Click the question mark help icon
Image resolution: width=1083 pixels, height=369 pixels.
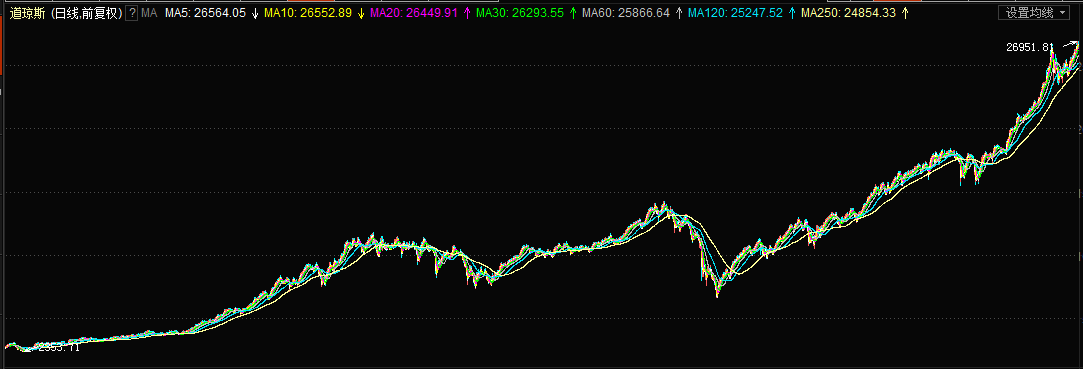[x=131, y=12]
